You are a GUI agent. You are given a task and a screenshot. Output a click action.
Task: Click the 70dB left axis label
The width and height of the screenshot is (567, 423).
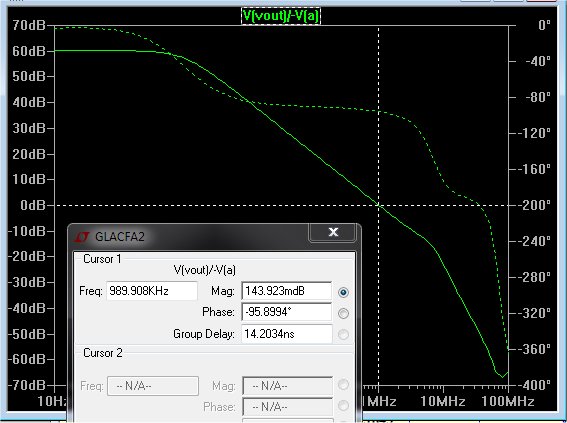pos(29,25)
